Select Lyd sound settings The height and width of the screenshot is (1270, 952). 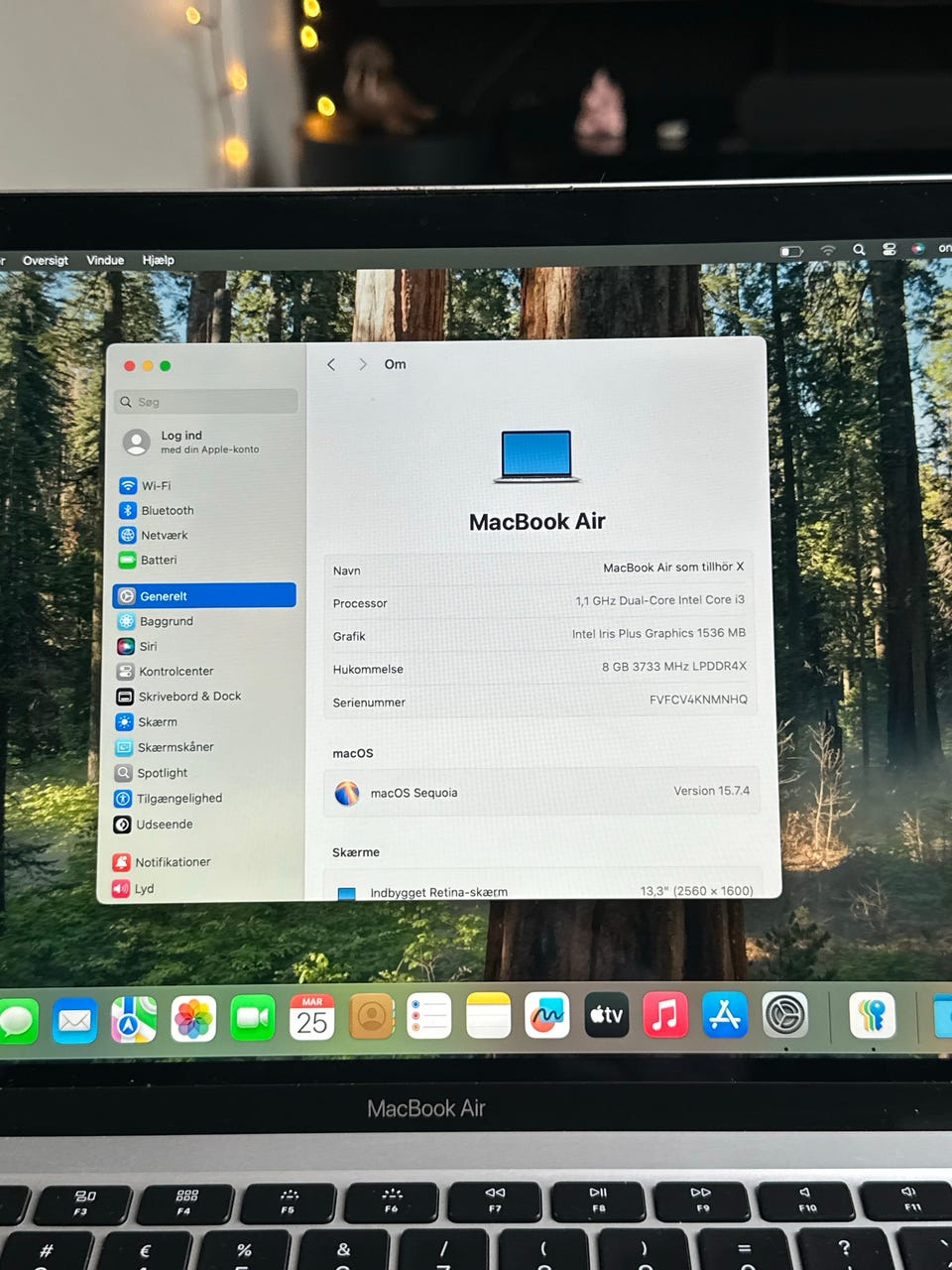[x=133, y=888]
